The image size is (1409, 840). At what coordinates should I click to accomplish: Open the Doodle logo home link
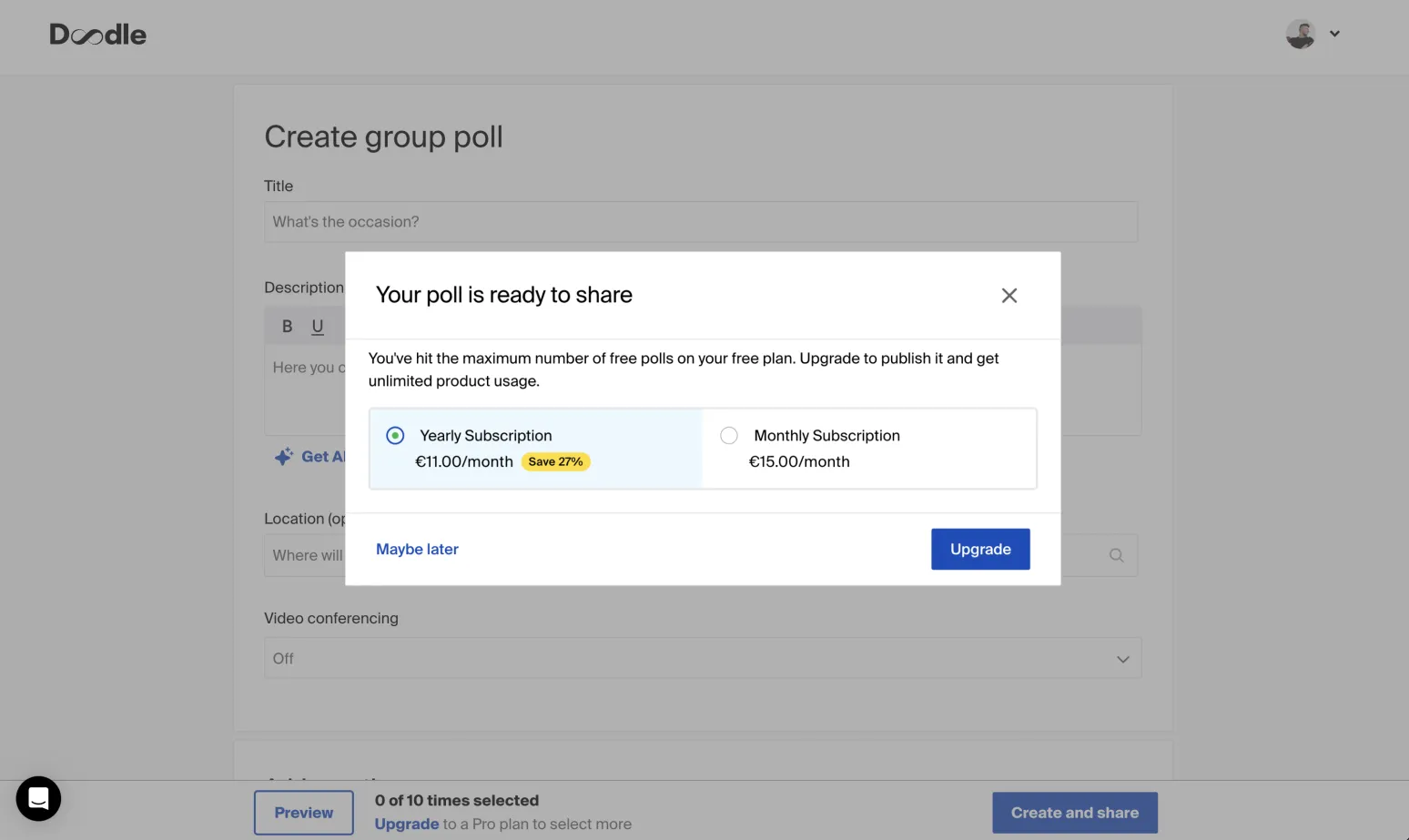pyautogui.click(x=98, y=35)
